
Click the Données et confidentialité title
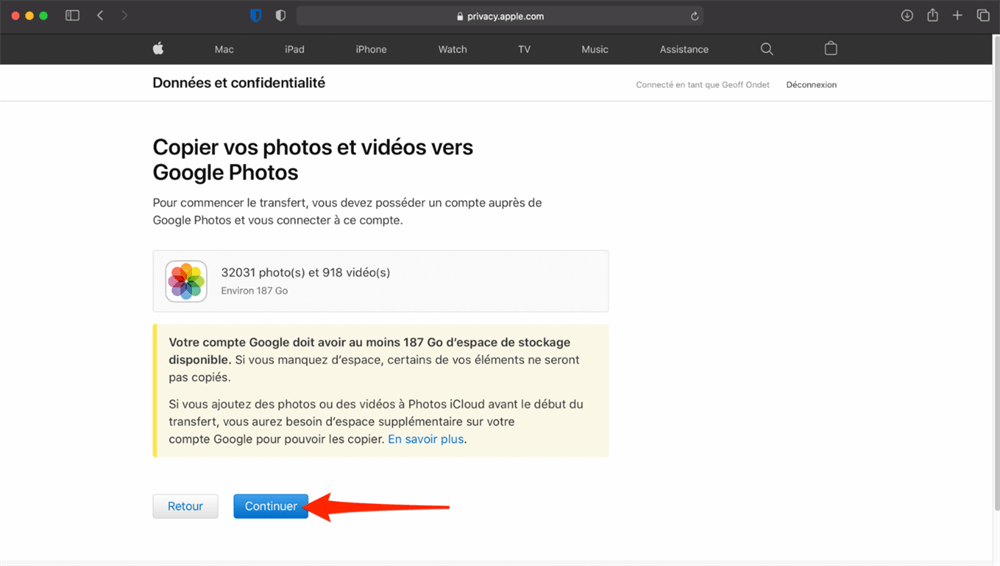pos(239,83)
